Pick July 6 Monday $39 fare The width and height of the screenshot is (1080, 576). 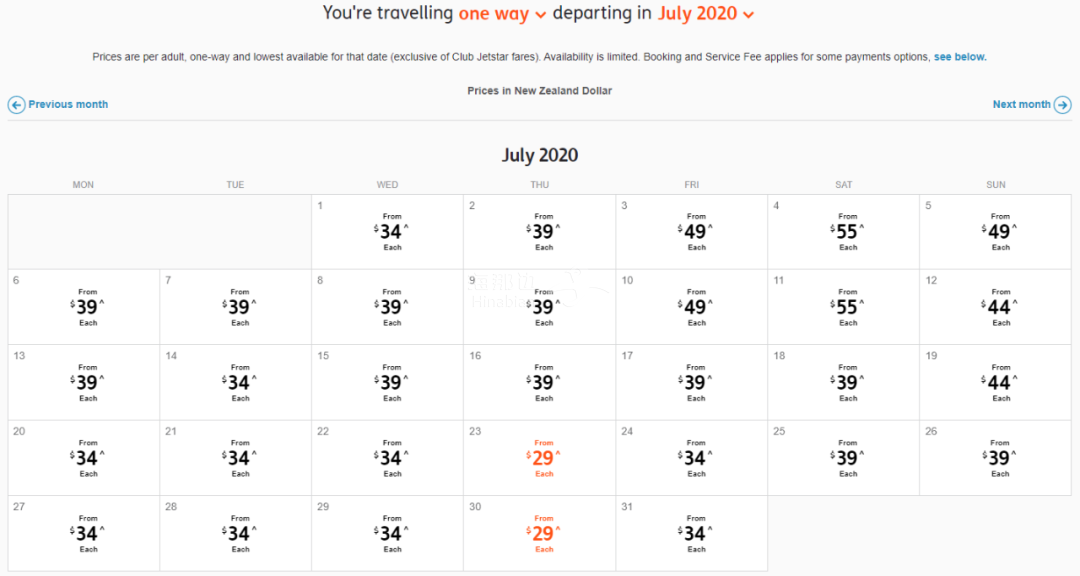(83, 307)
